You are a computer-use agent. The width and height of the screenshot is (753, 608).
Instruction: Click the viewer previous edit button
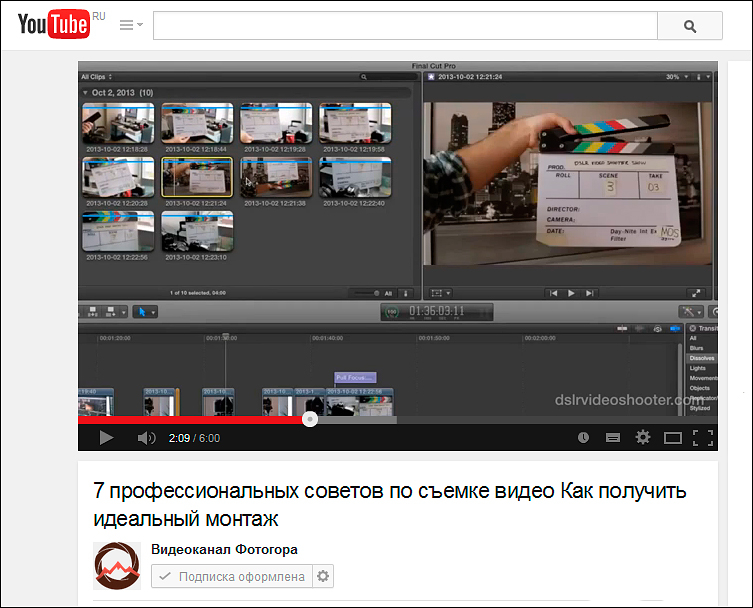click(553, 293)
